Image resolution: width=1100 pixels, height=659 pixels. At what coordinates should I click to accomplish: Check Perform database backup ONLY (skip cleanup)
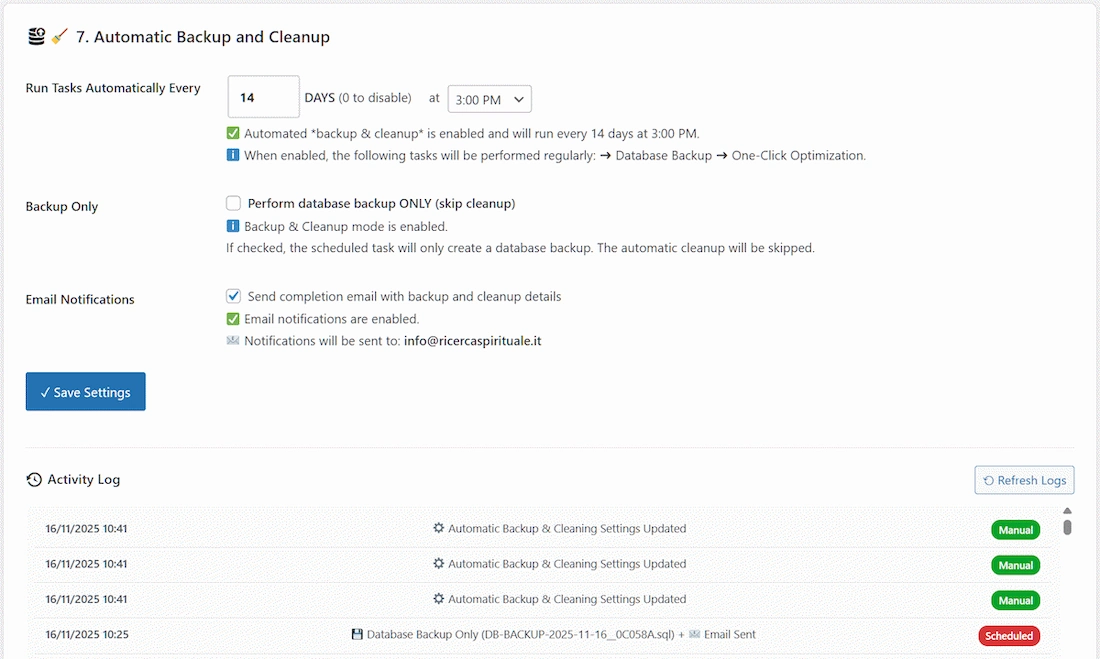point(232,203)
